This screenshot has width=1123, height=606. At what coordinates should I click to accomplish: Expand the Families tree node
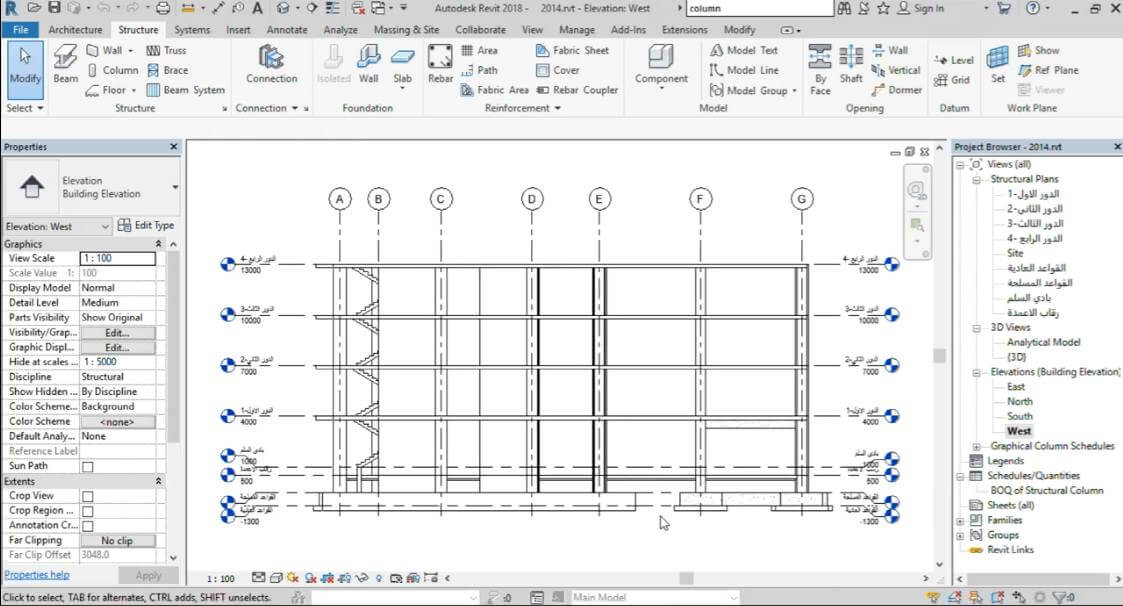(x=961, y=520)
